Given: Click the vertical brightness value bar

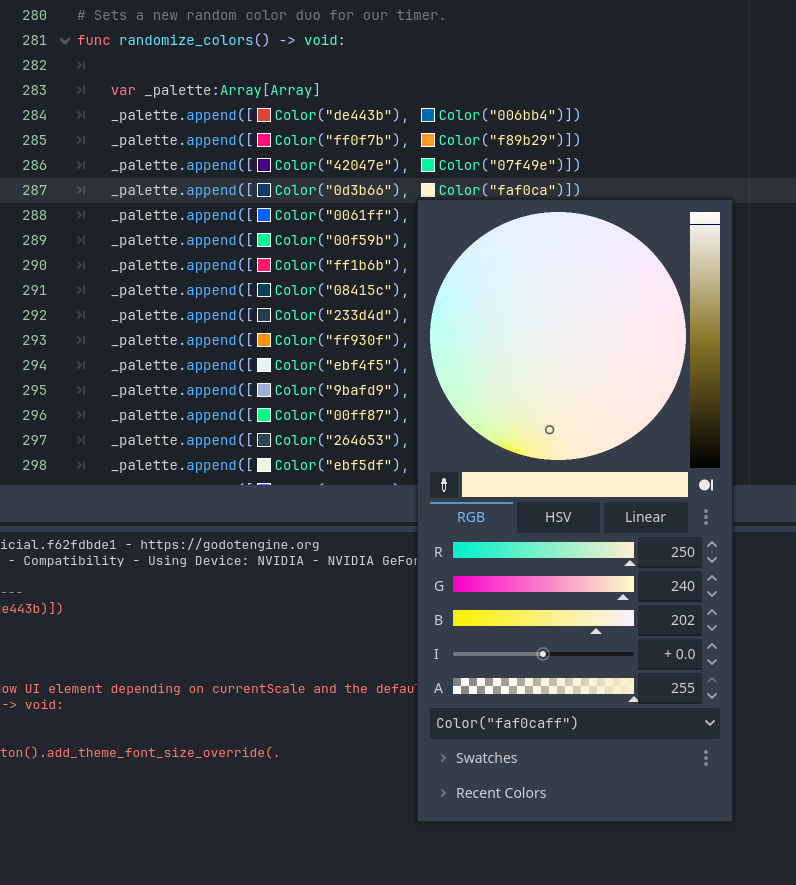Looking at the screenshot, I should [x=705, y=340].
